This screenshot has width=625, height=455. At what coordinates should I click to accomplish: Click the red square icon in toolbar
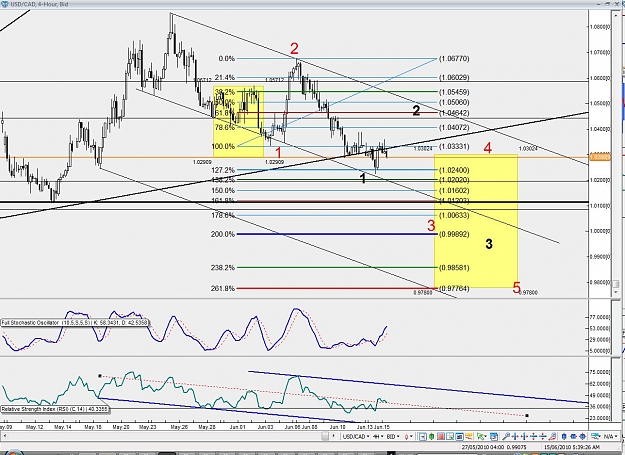(440, 437)
